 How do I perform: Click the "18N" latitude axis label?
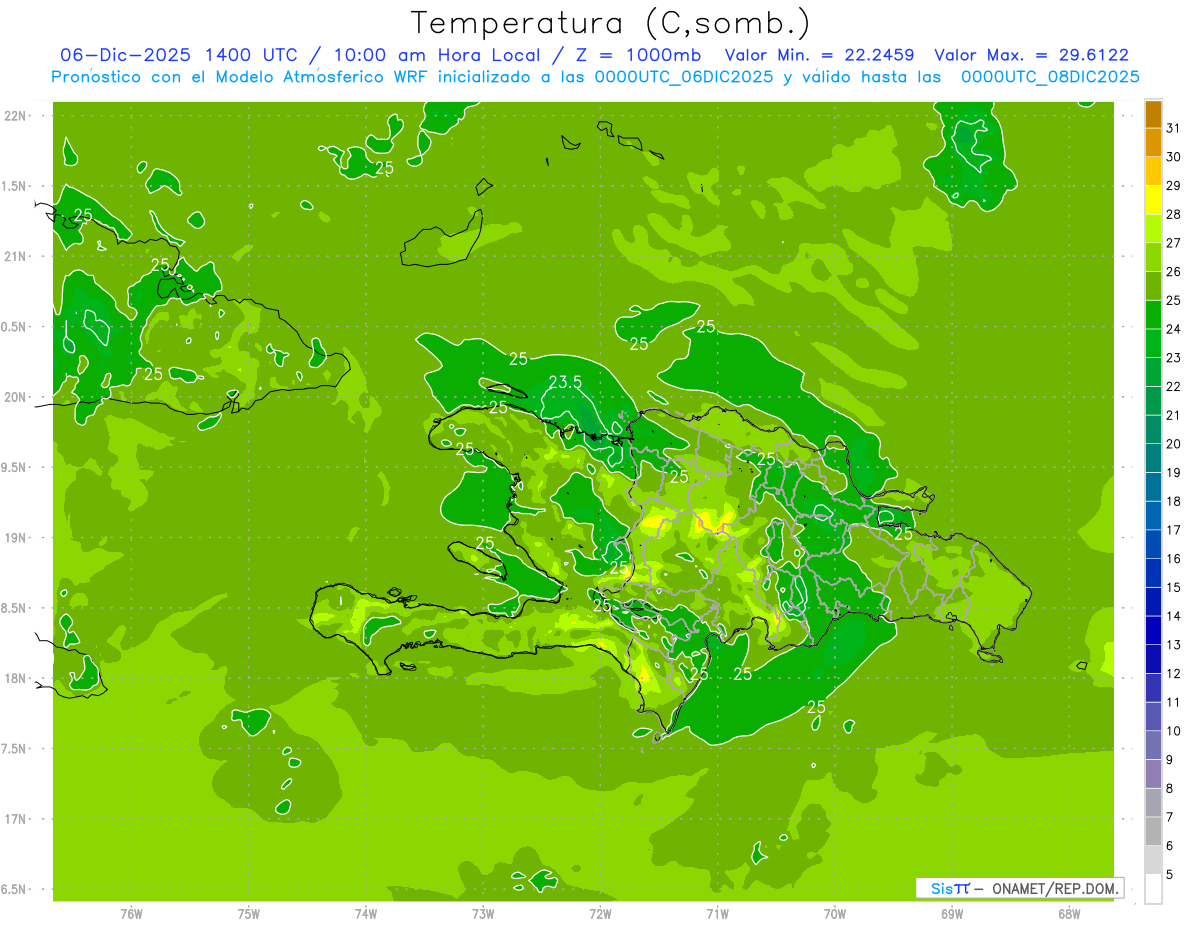tap(14, 679)
